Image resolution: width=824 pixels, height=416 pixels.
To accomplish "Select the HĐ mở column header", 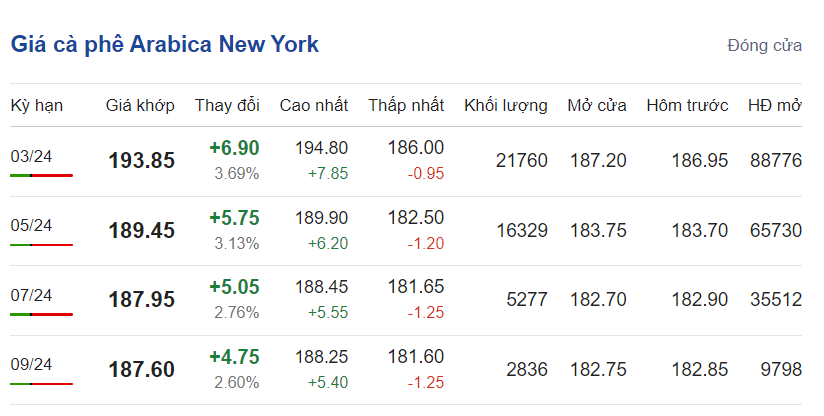I will (775, 105).
